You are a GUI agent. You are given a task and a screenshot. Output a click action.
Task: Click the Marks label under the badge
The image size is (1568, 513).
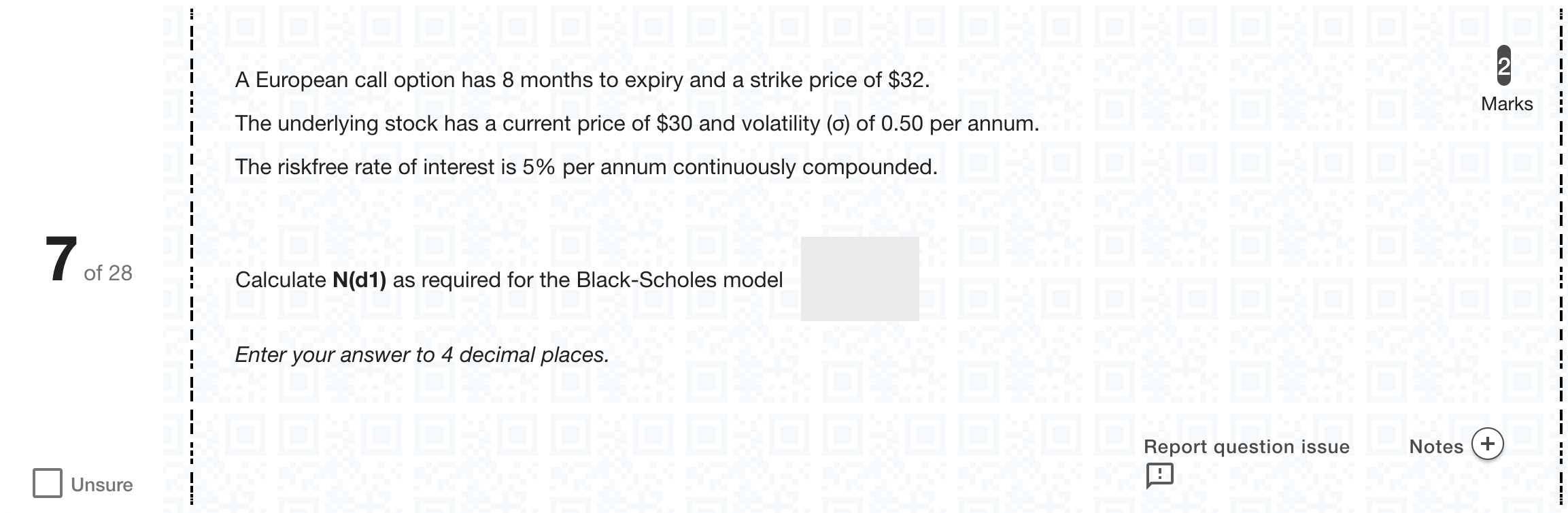click(1507, 104)
